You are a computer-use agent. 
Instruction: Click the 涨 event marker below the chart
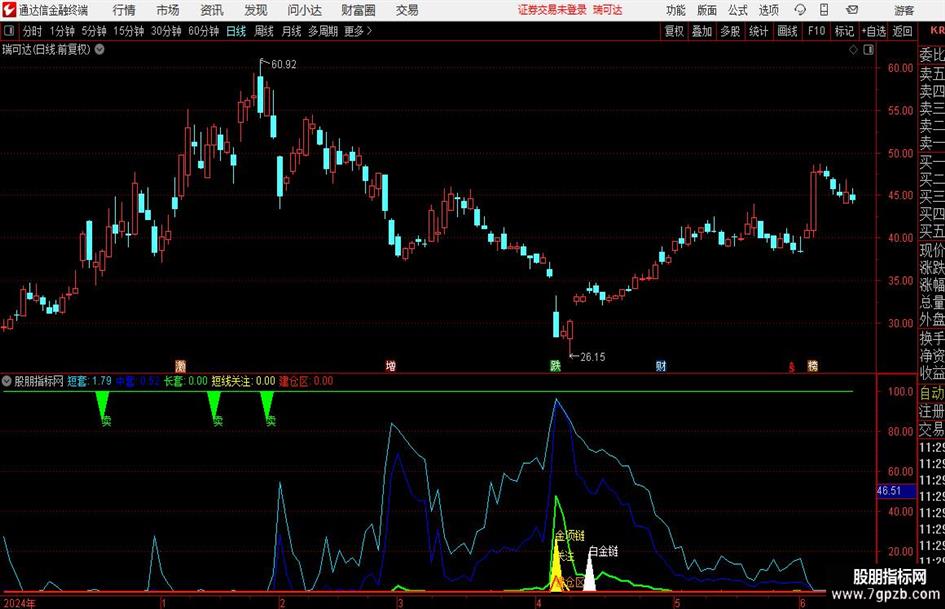click(x=180, y=365)
